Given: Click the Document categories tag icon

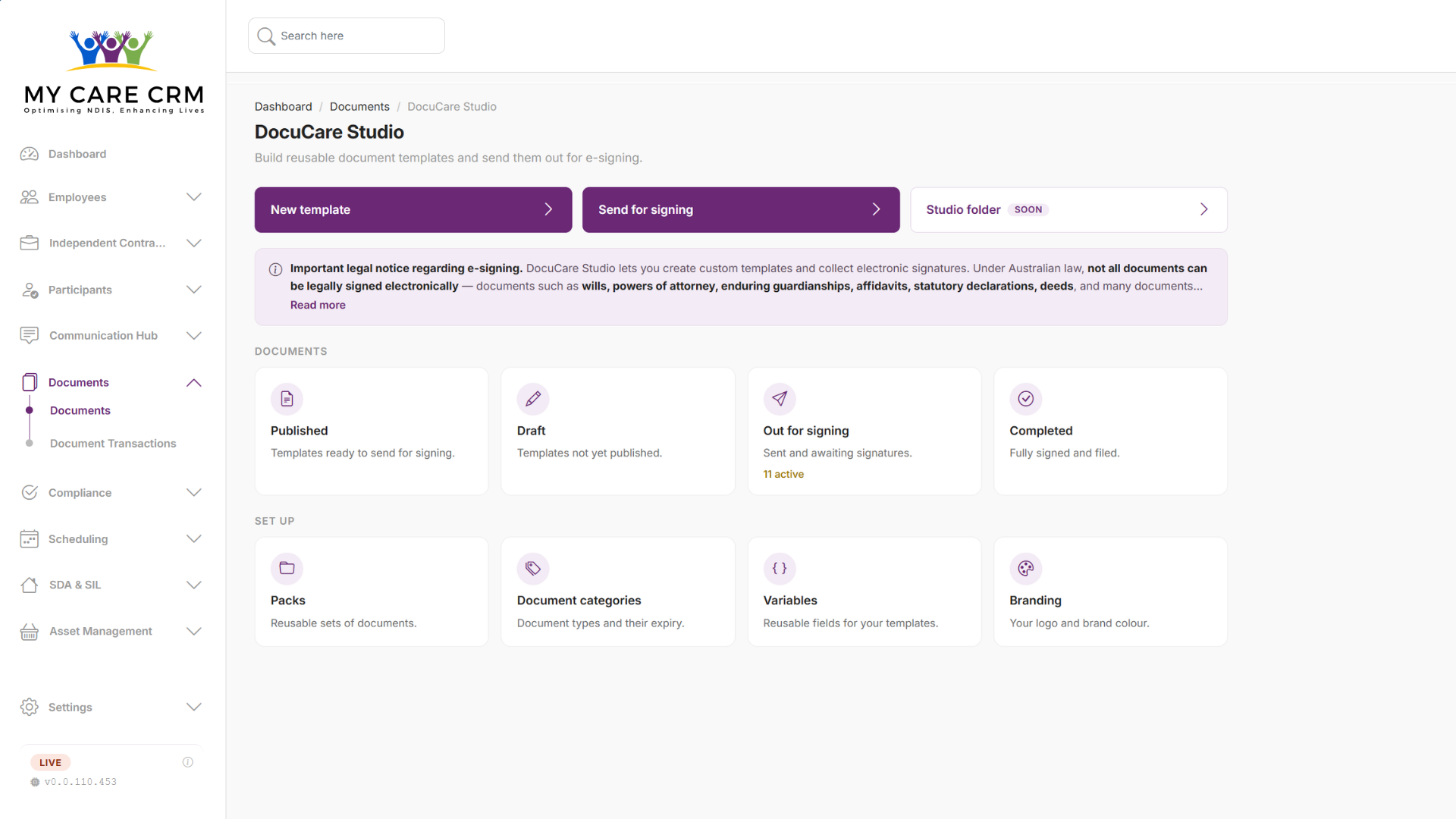Looking at the screenshot, I should coord(533,568).
